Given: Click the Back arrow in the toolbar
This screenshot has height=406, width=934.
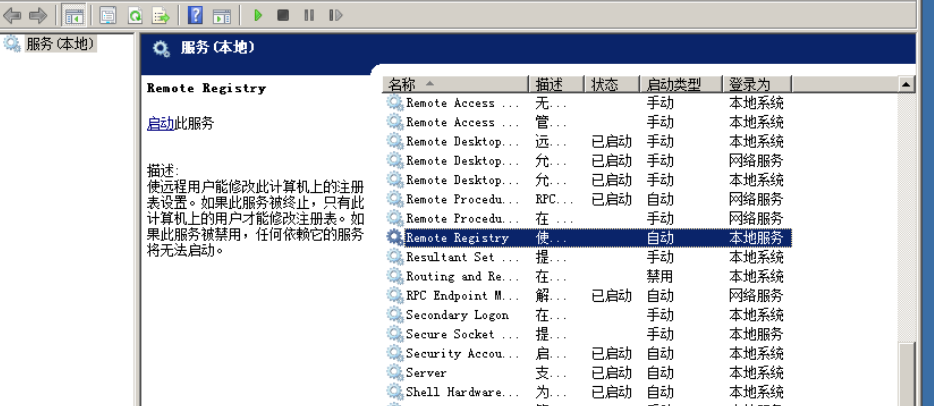Looking at the screenshot, I should coord(12,15).
